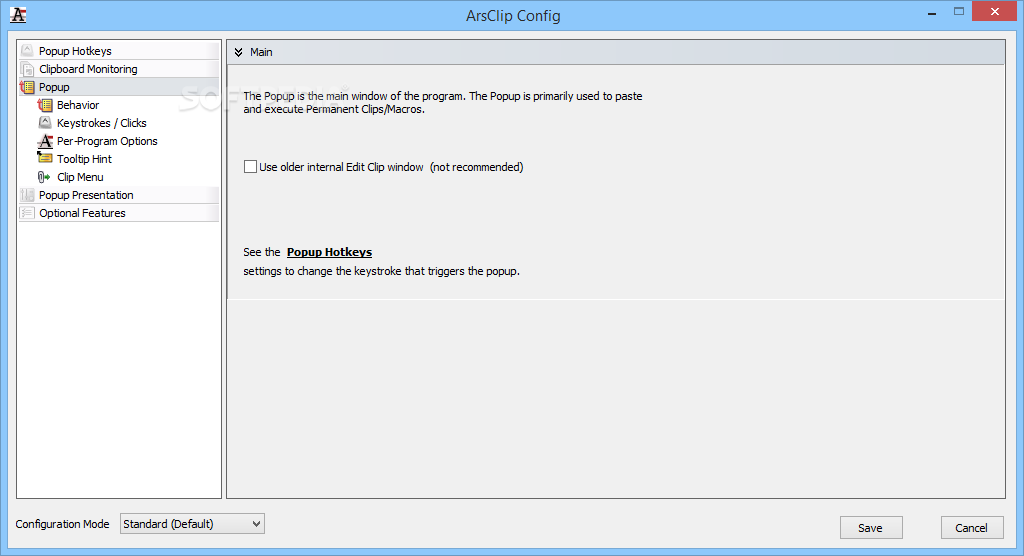This screenshot has width=1024, height=556.
Task: Click the Save button
Action: tap(871, 528)
